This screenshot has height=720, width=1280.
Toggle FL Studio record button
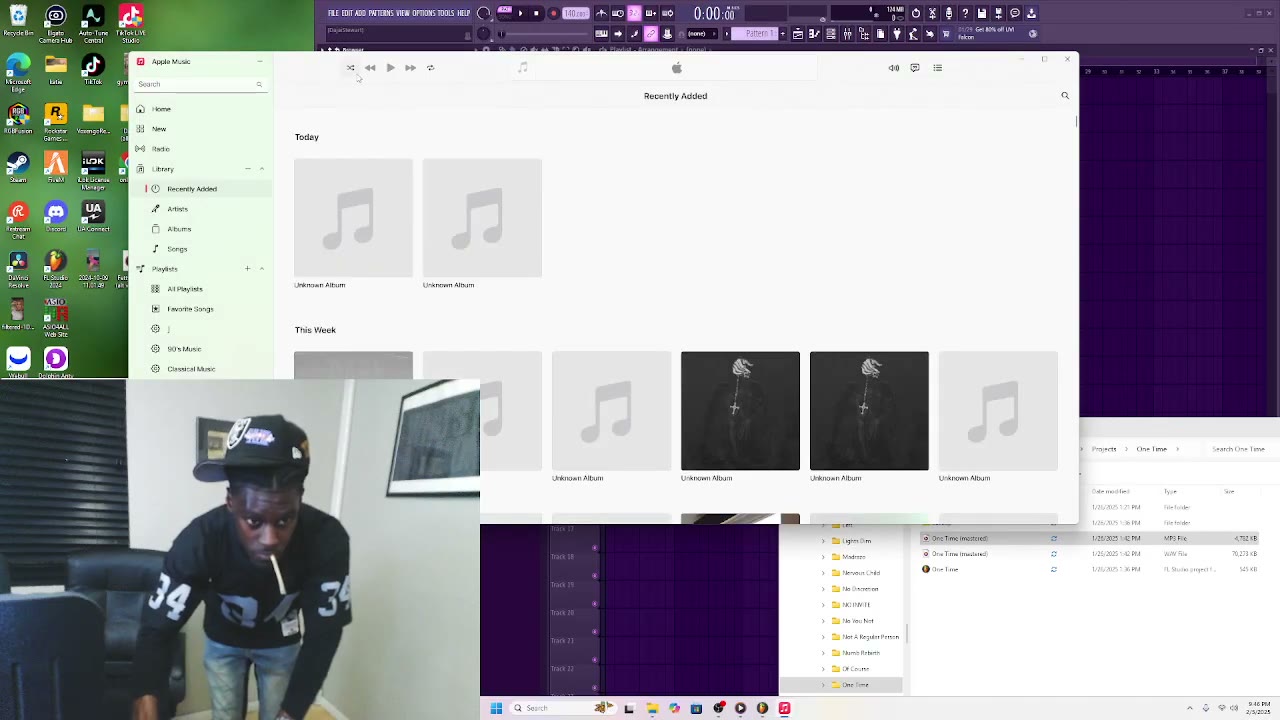point(553,14)
